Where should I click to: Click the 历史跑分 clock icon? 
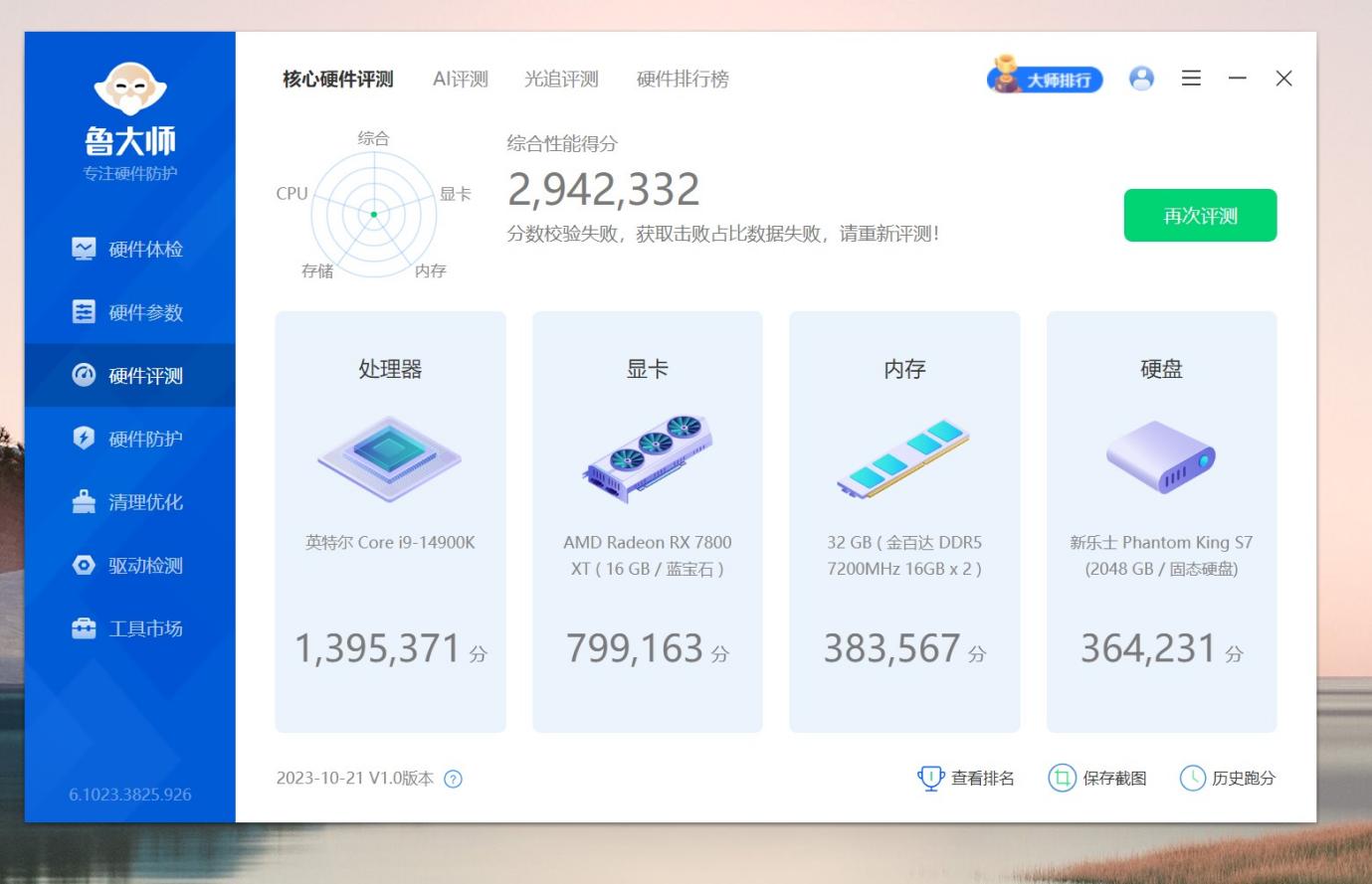pos(1192,779)
